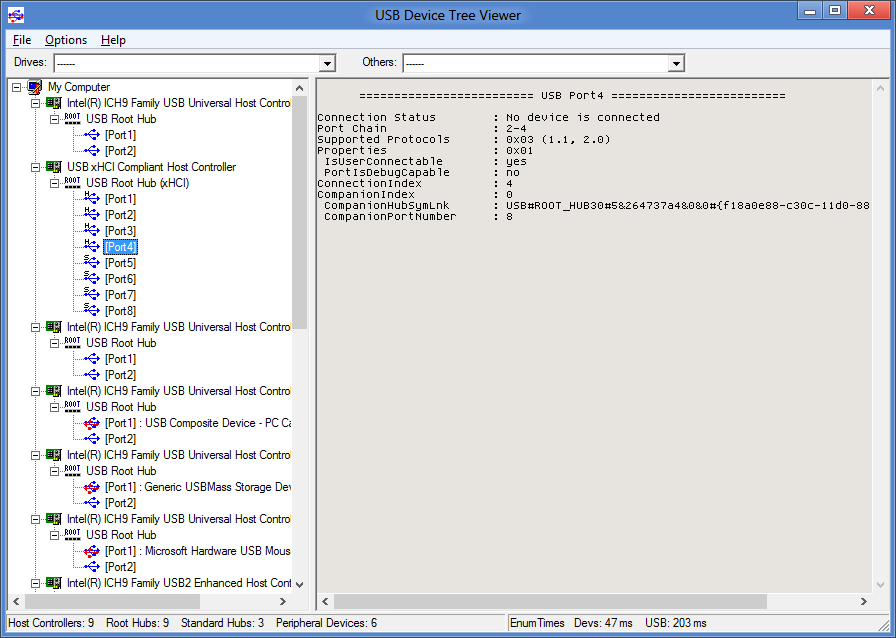Open the Drives dropdown list
The image size is (896, 638).
[327, 62]
